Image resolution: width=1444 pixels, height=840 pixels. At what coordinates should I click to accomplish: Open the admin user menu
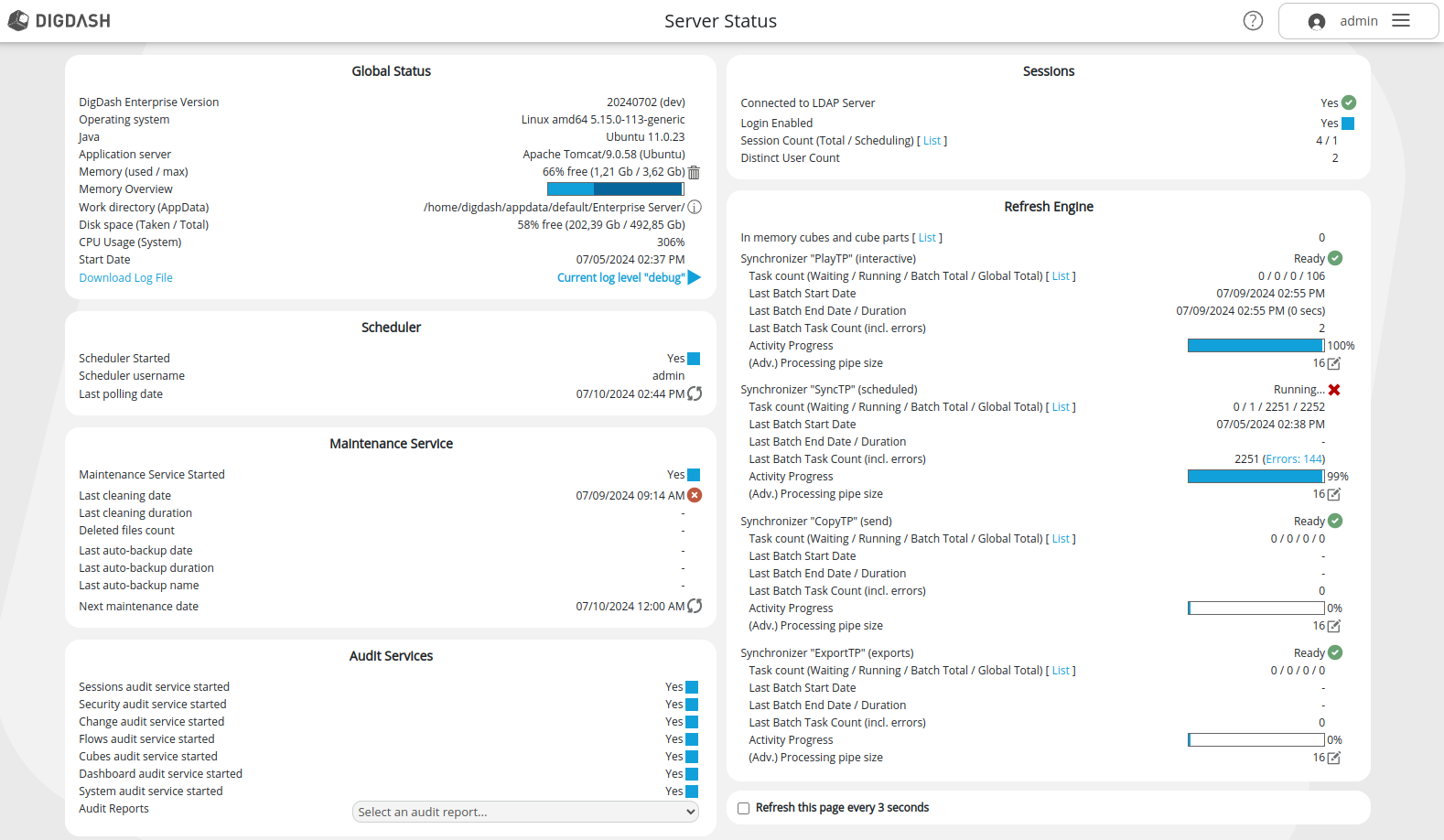click(x=1358, y=21)
